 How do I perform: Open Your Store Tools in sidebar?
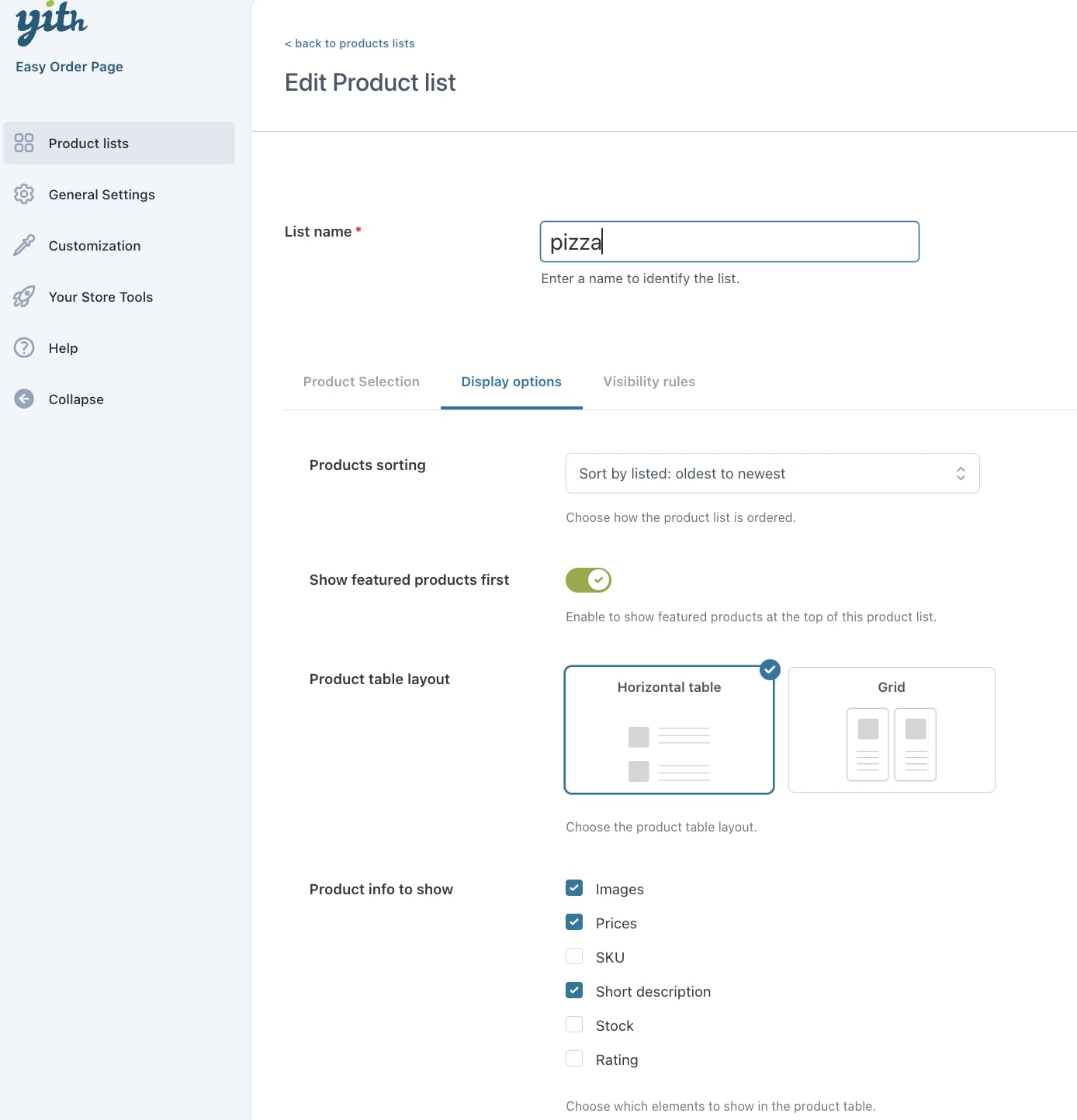point(119,296)
